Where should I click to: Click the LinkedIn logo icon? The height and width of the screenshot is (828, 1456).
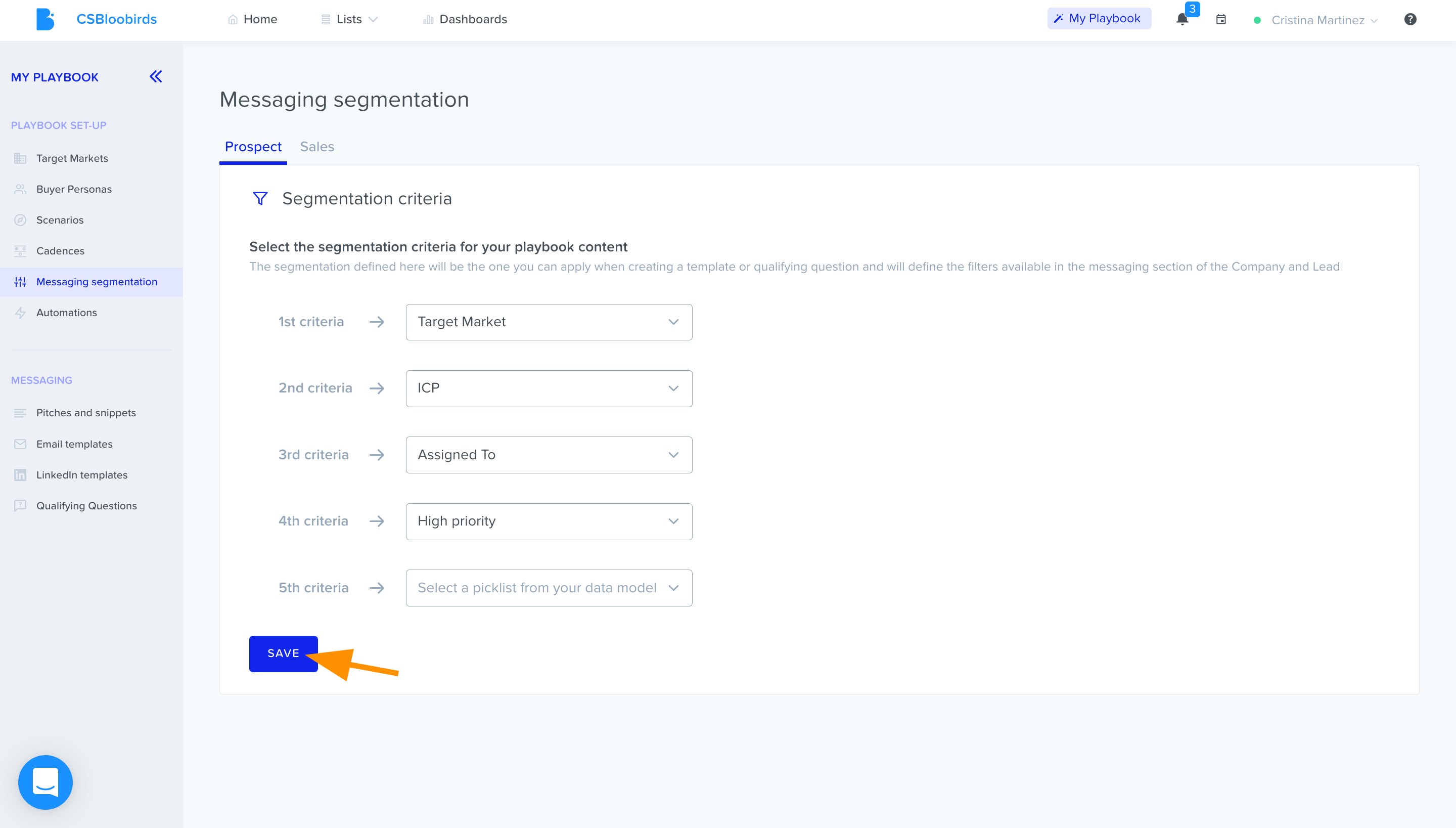point(20,475)
